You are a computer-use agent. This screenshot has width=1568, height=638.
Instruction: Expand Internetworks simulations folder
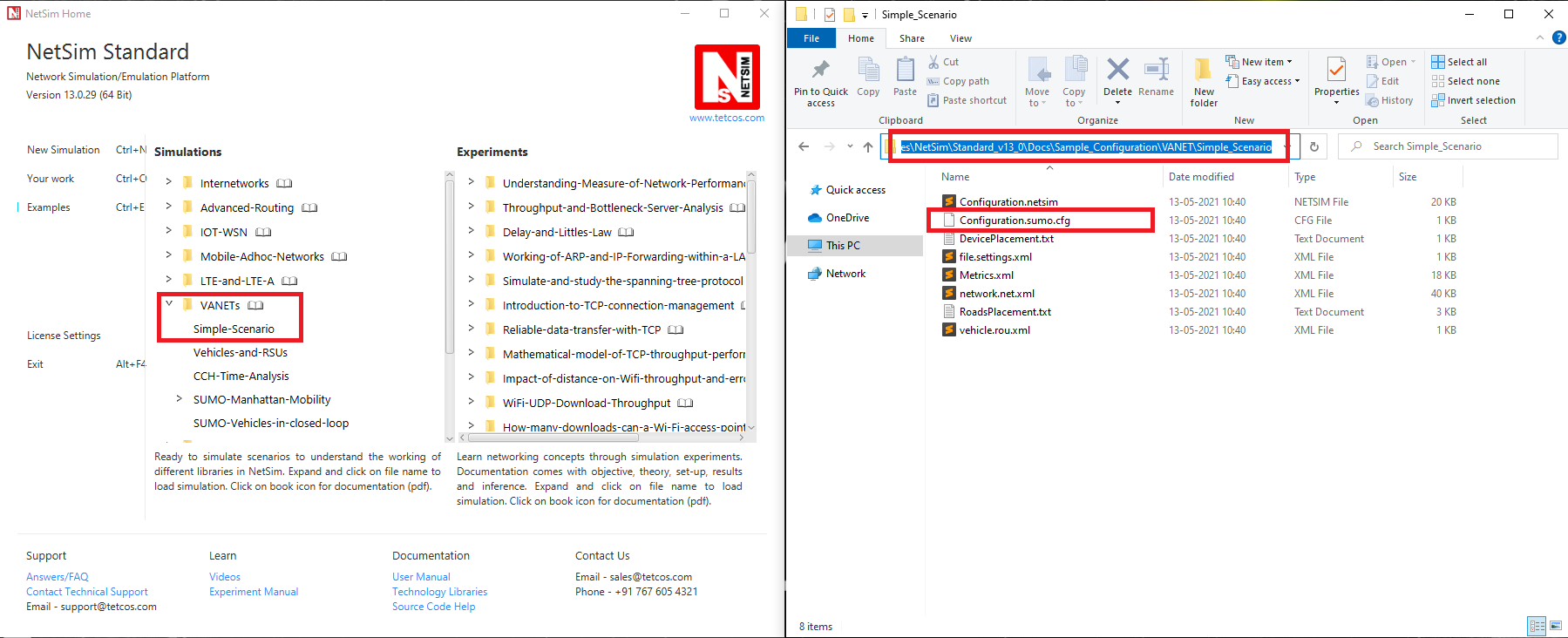tap(168, 182)
